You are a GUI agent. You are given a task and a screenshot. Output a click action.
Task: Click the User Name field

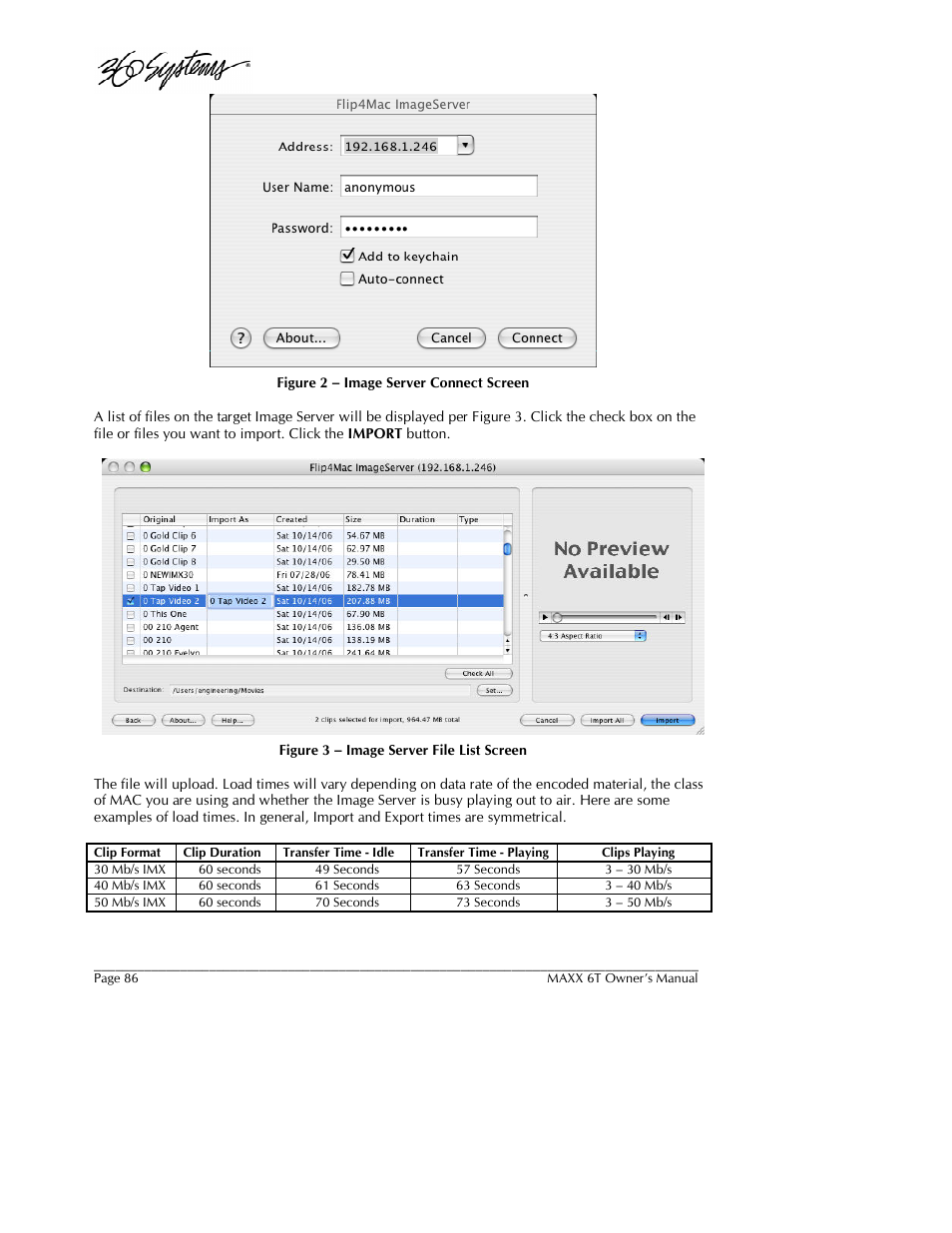[439, 187]
